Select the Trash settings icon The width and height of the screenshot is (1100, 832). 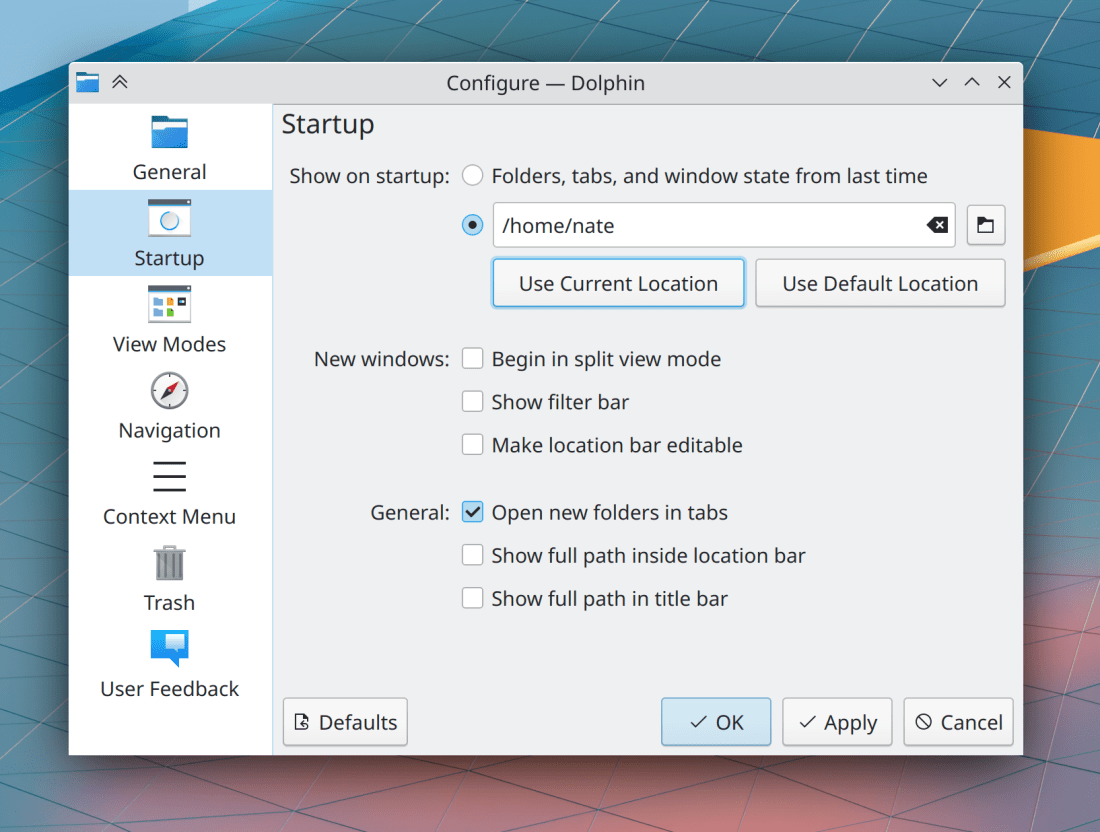click(x=169, y=563)
